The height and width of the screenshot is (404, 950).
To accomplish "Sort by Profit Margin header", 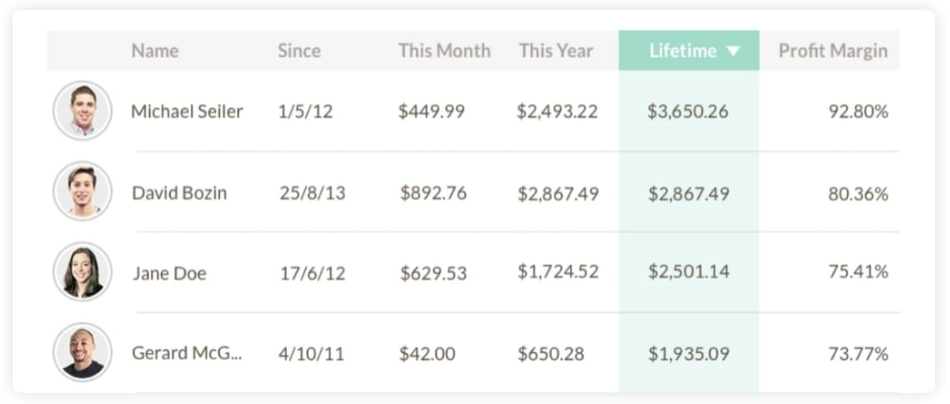I will pos(832,51).
